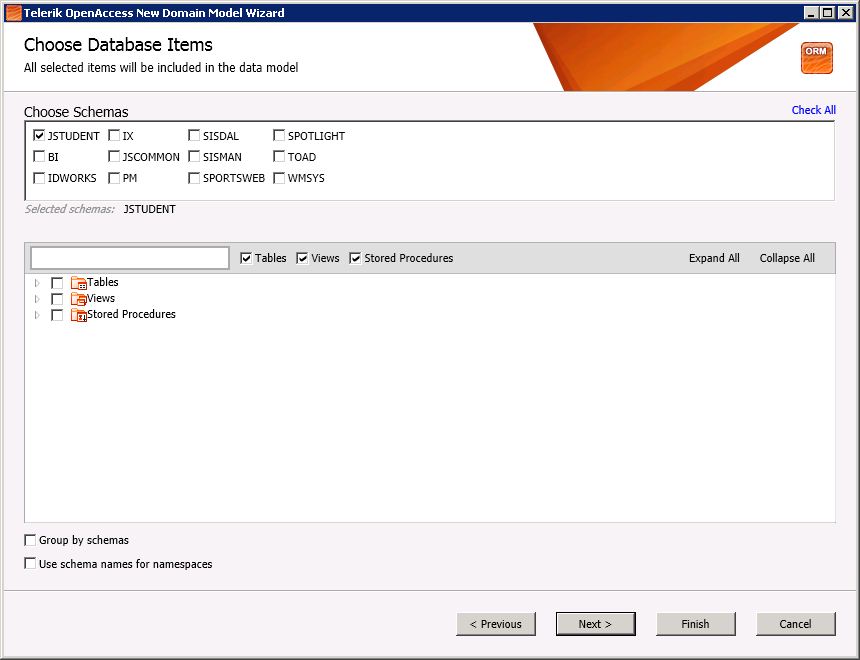Click Expand All
This screenshot has height=660, width=860.
714,258
